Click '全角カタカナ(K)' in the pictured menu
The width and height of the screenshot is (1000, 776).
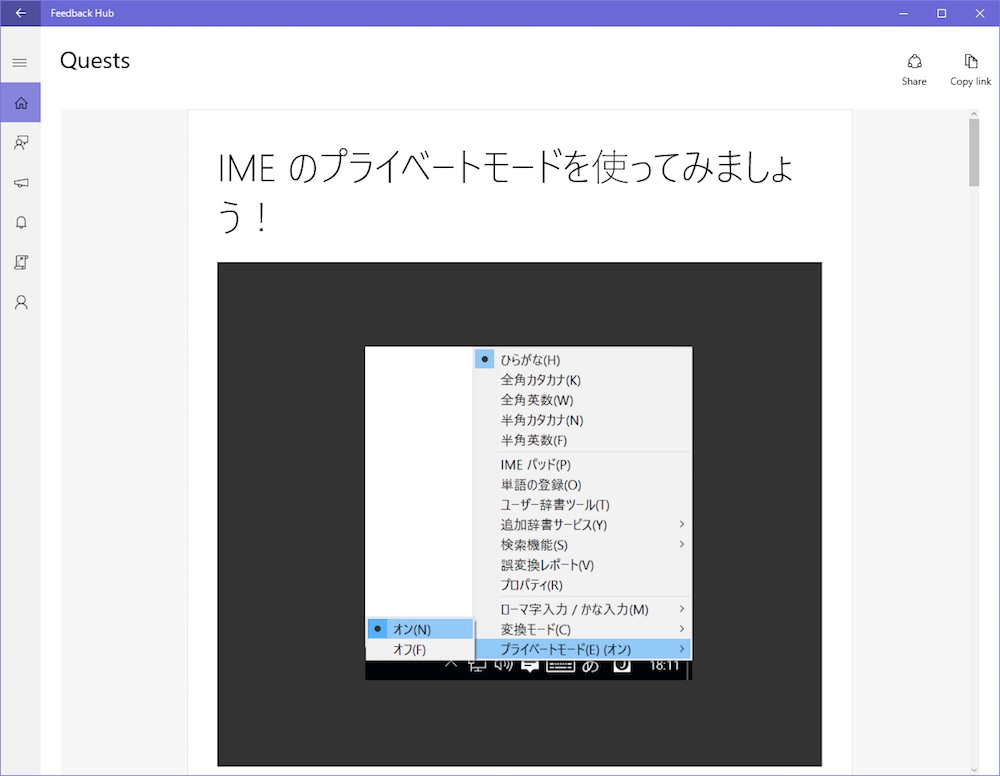(540, 380)
